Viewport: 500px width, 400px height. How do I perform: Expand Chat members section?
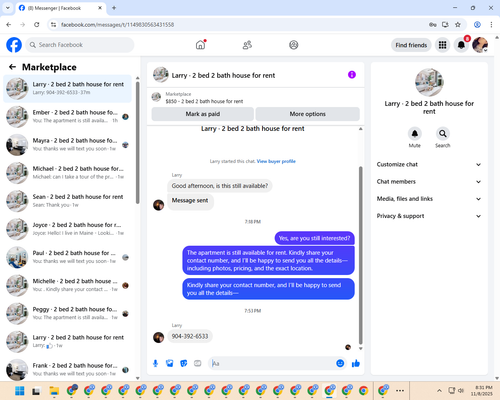tap(429, 182)
